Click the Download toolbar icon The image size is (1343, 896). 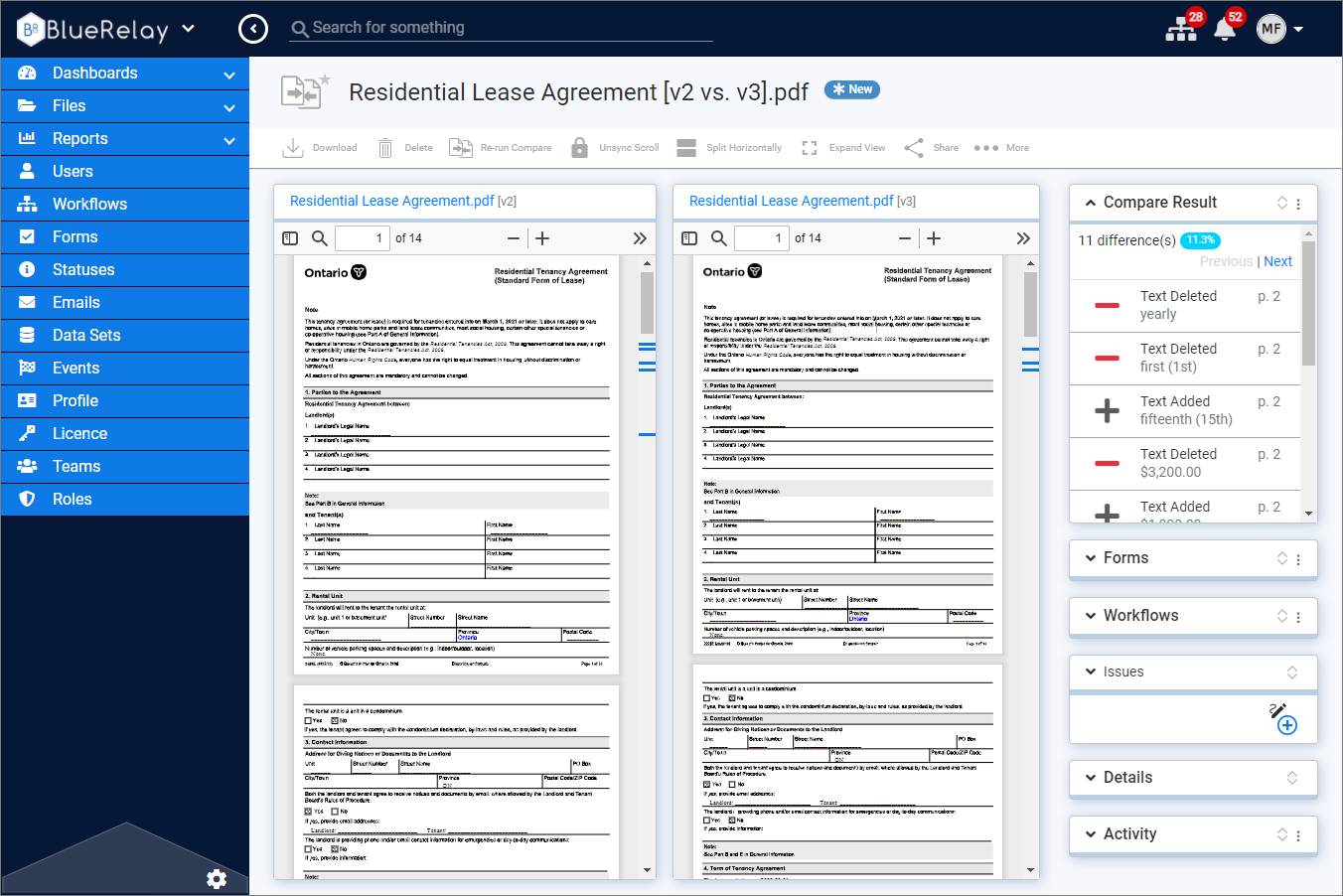pos(293,148)
